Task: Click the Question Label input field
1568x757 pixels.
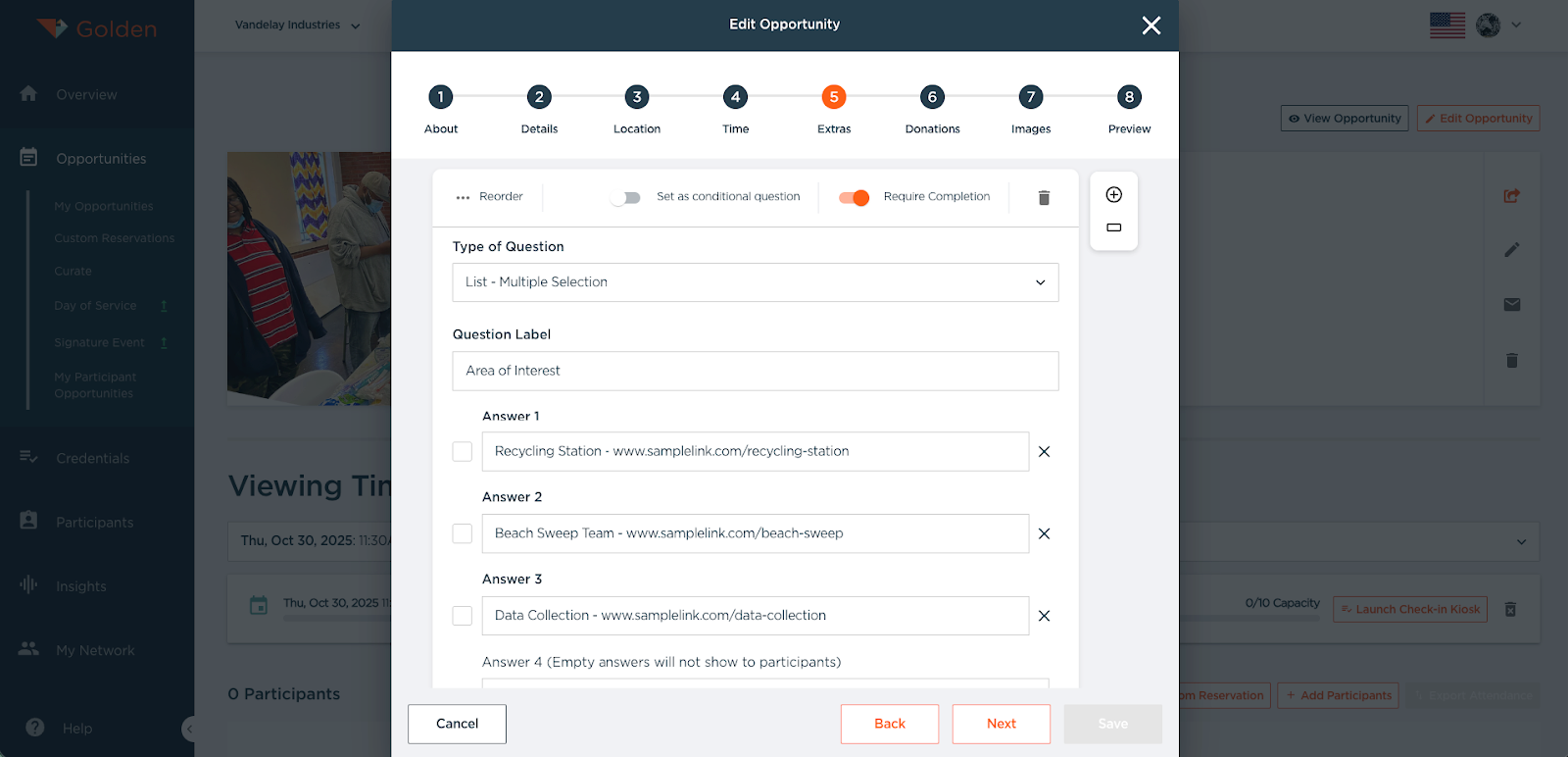Action: point(755,371)
